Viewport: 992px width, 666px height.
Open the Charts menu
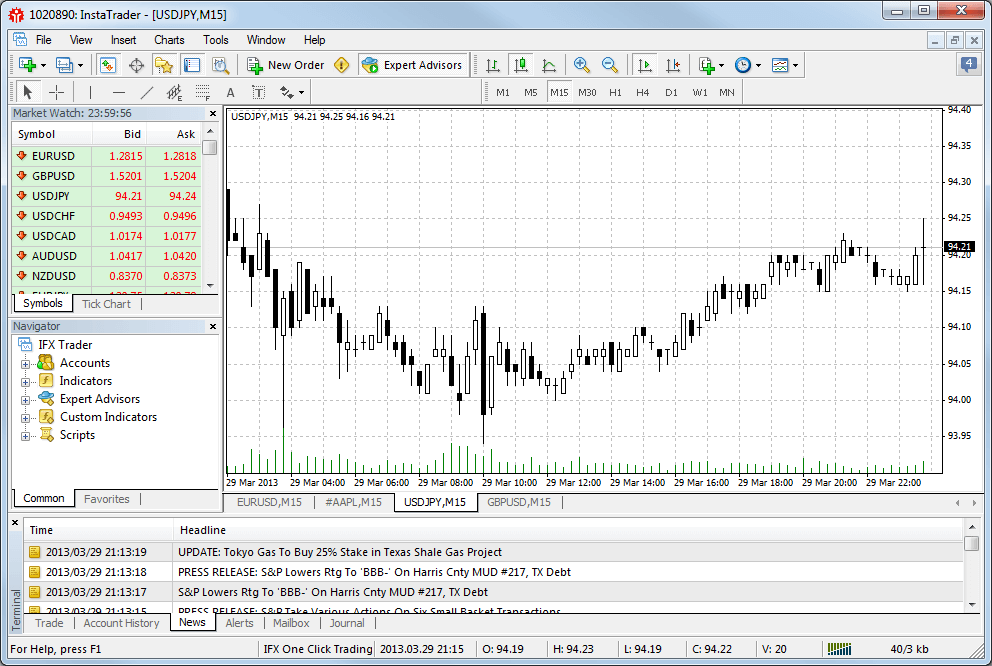click(169, 40)
